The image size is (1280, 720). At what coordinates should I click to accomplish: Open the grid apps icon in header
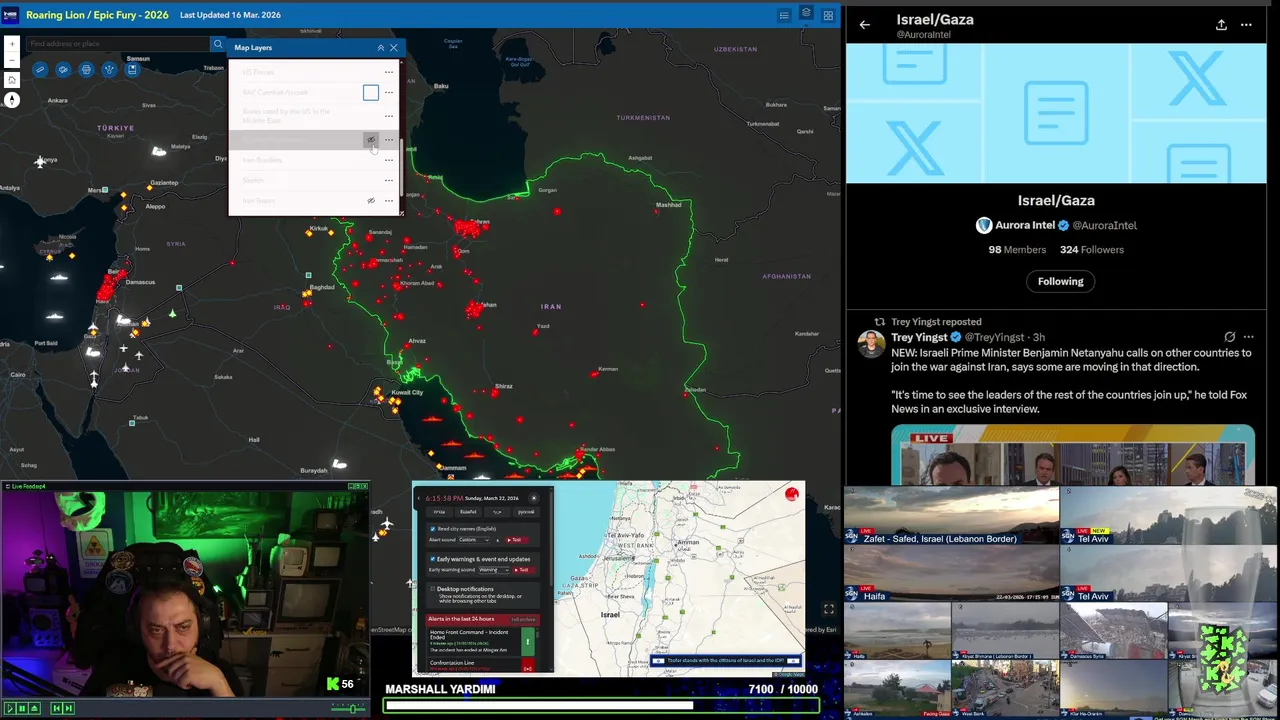click(828, 15)
